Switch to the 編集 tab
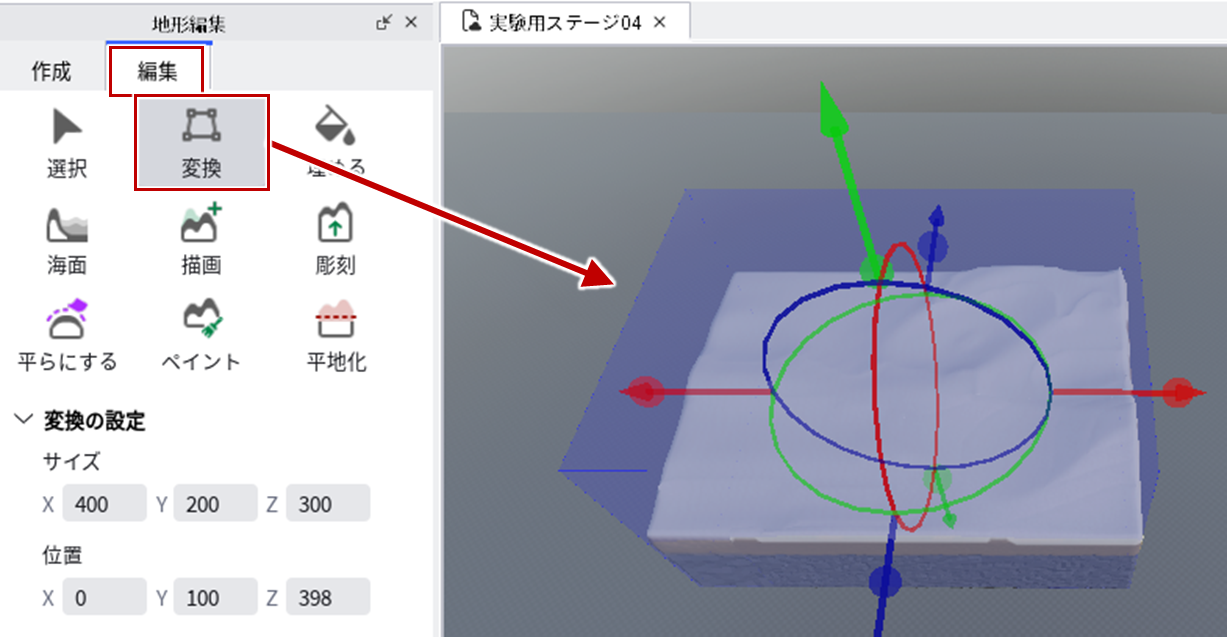Image resolution: width=1227 pixels, height=637 pixels. tap(157, 71)
